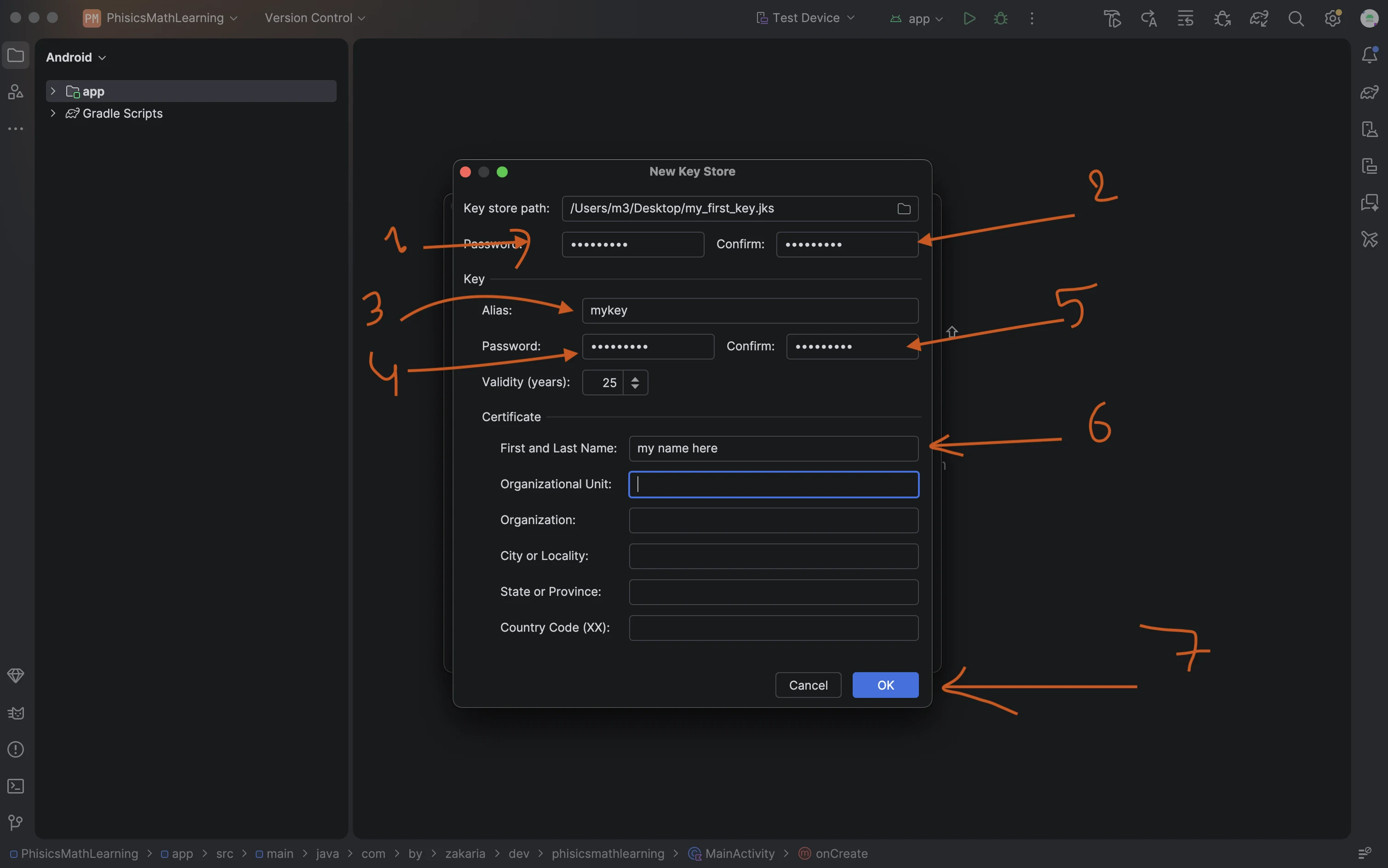The height and width of the screenshot is (868, 1388).
Task: Open the Logcat cat icon
Action: coord(16,713)
